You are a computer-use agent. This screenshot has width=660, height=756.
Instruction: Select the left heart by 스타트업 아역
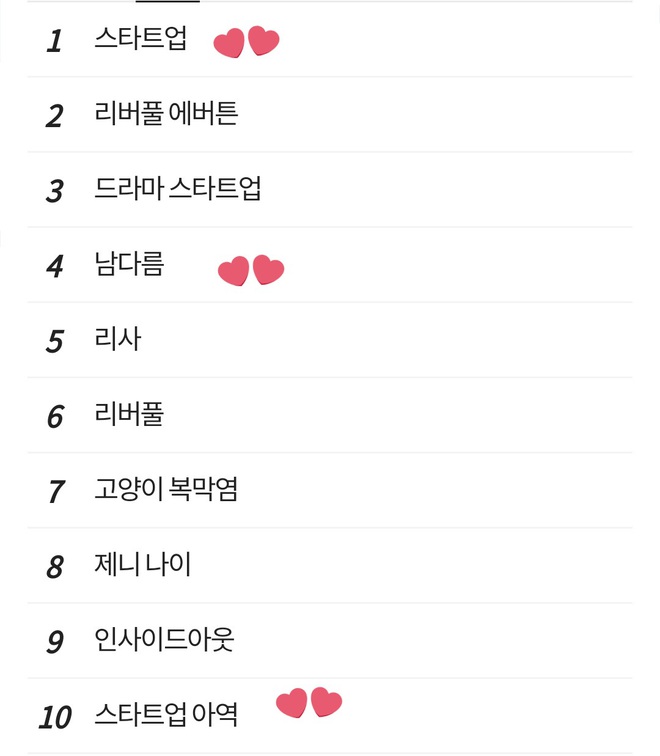[x=292, y=703]
